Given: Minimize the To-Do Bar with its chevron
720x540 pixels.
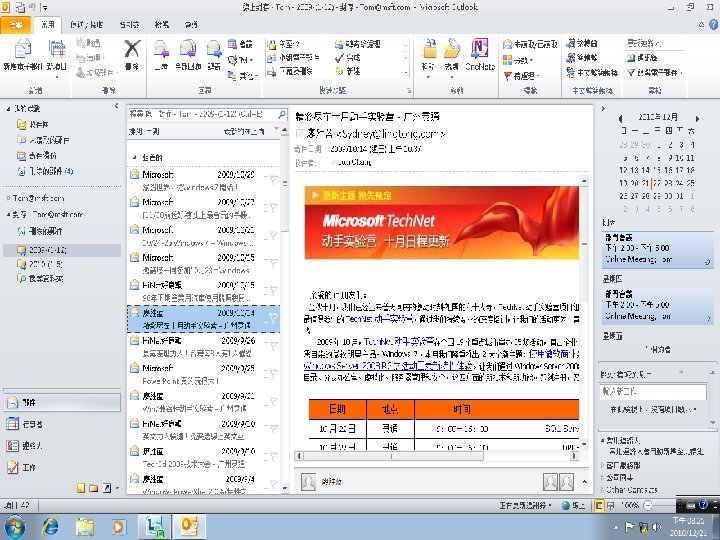Looking at the screenshot, I should (603, 109).
